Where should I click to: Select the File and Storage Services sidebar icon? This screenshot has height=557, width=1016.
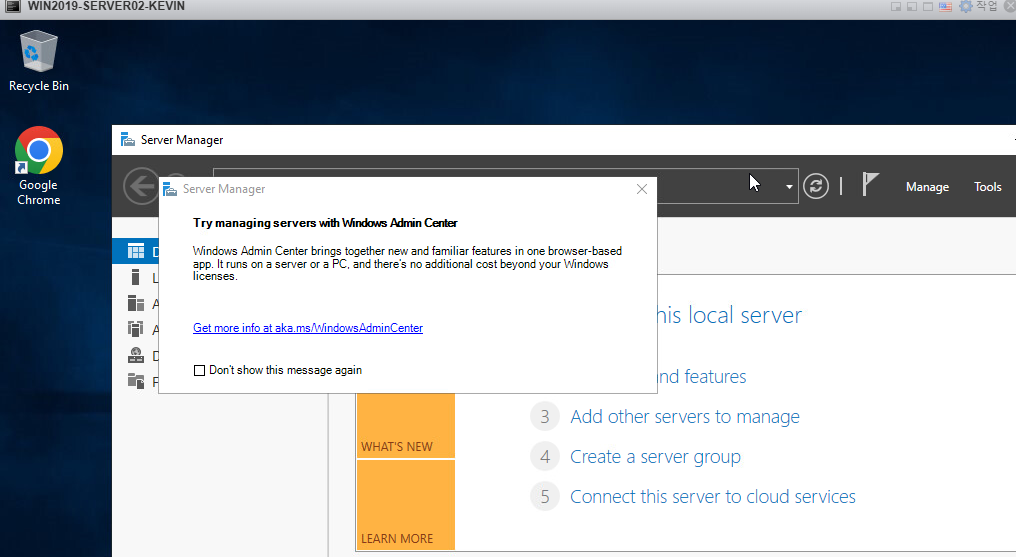point(136,381)
